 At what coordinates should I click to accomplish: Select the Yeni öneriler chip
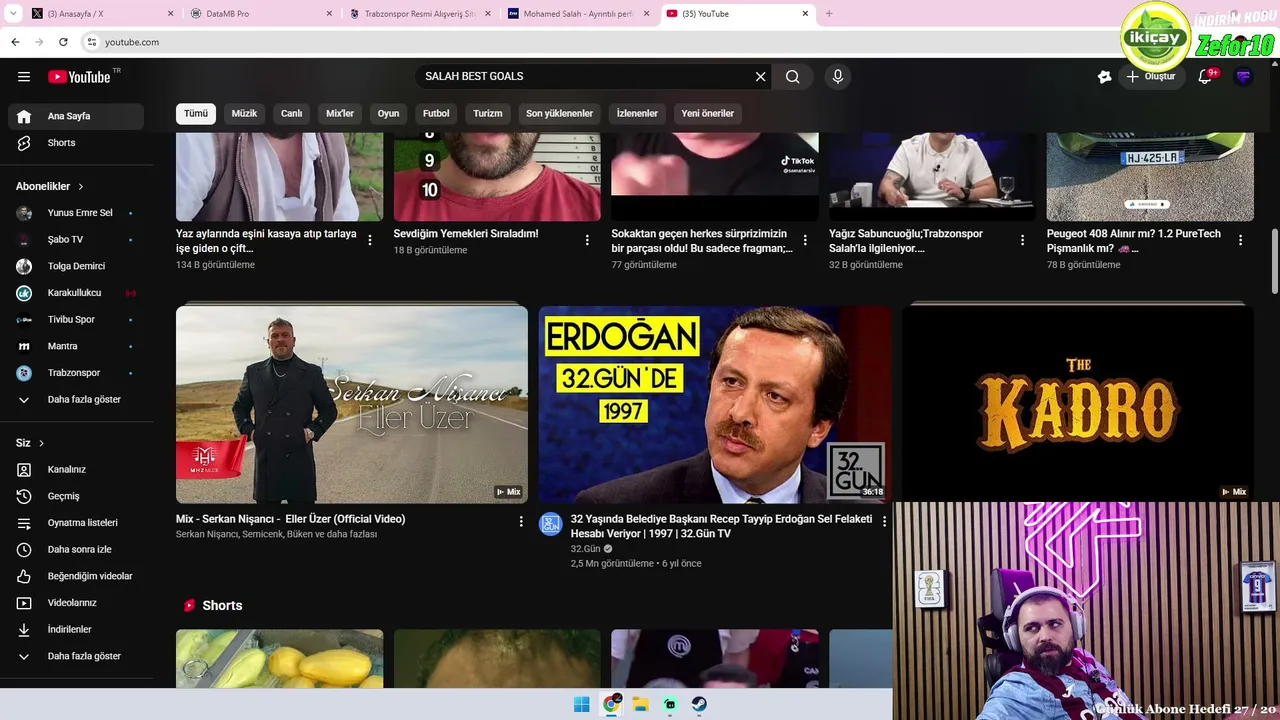(708, 114)
